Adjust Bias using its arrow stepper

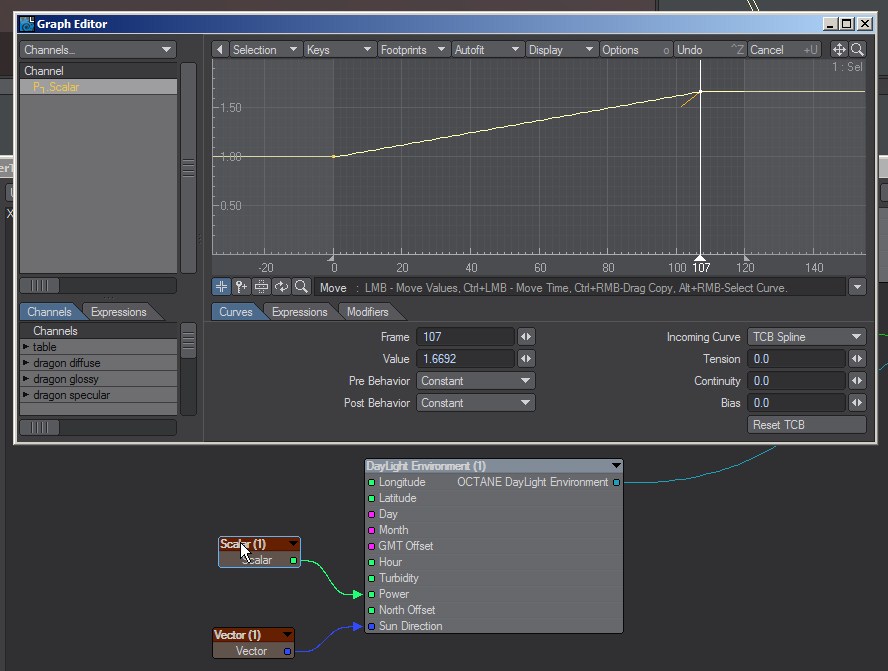[x=857, y=403]
